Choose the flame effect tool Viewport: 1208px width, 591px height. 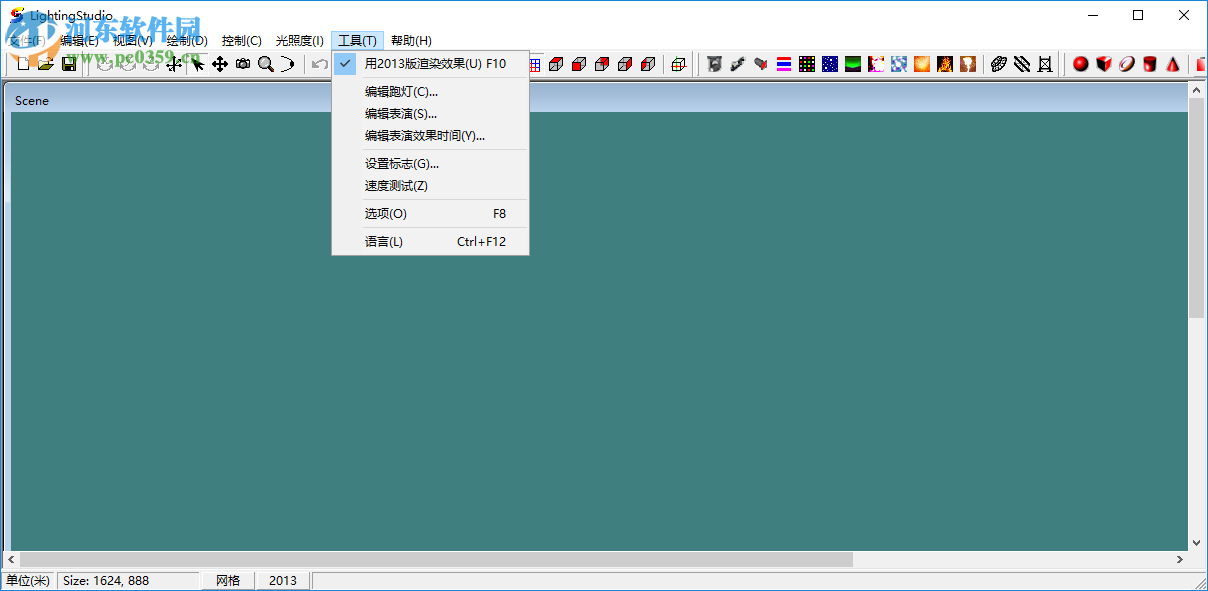(x=946, y=64)
